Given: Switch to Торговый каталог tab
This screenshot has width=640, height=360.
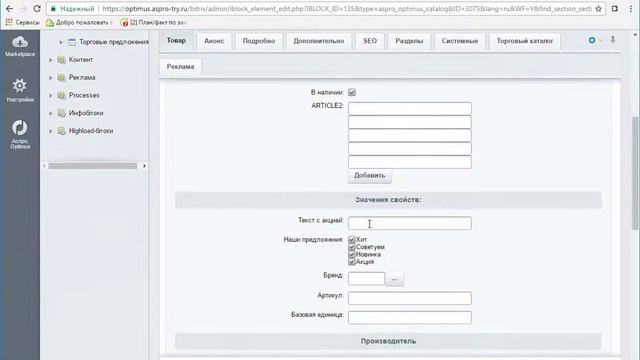Looking at the screenshot, I should [525, 41].
